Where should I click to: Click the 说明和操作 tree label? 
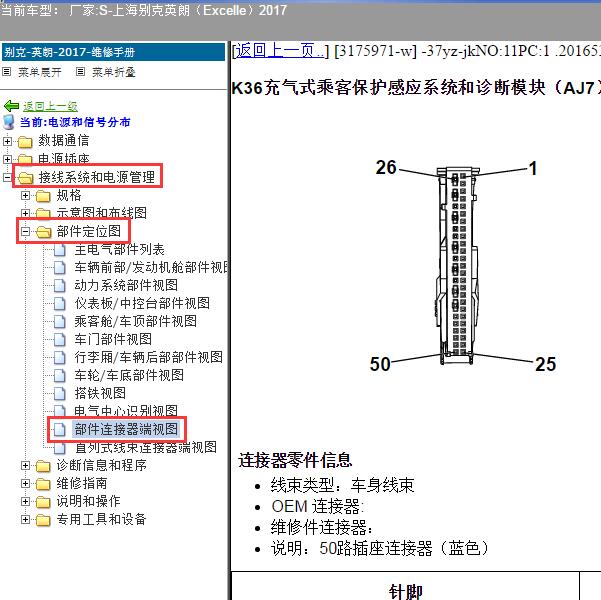coord(89,501)
